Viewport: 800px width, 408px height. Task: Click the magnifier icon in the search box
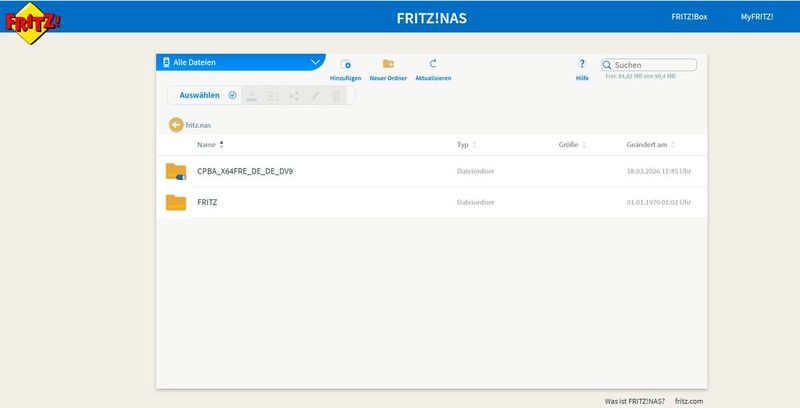click(607, 65)
